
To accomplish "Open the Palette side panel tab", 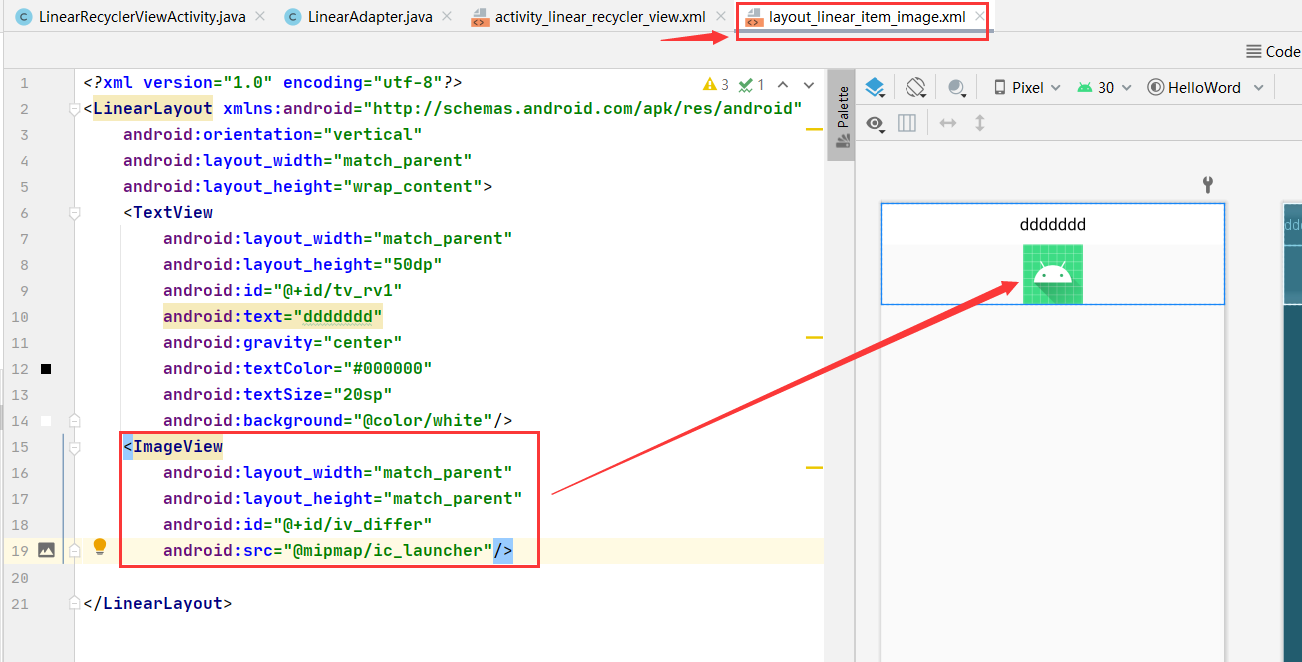I will tap(843, 117).
